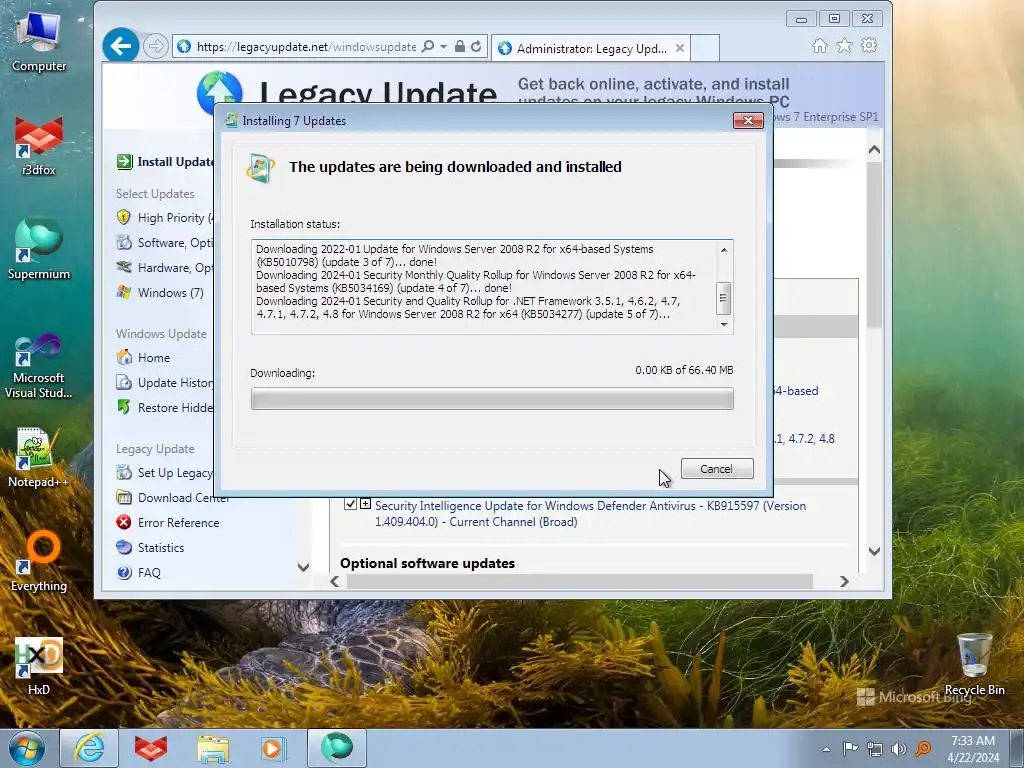Open Set Up Legacy Update link
The width and height of the screenshot is (1024, 768).
[x=165, y=473]
